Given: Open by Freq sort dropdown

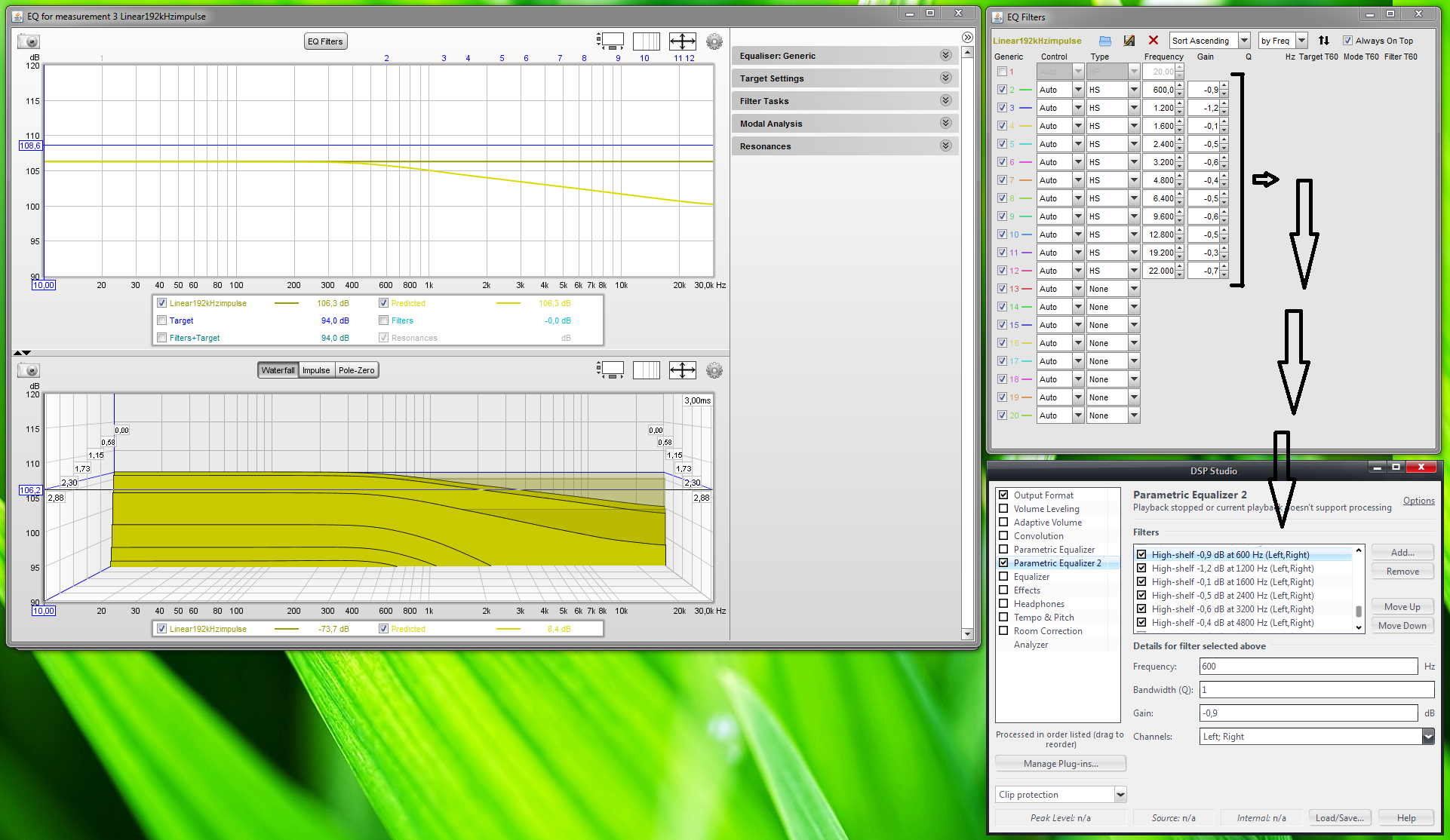Looking at the screenshot, I should (x=1302, y=41).
